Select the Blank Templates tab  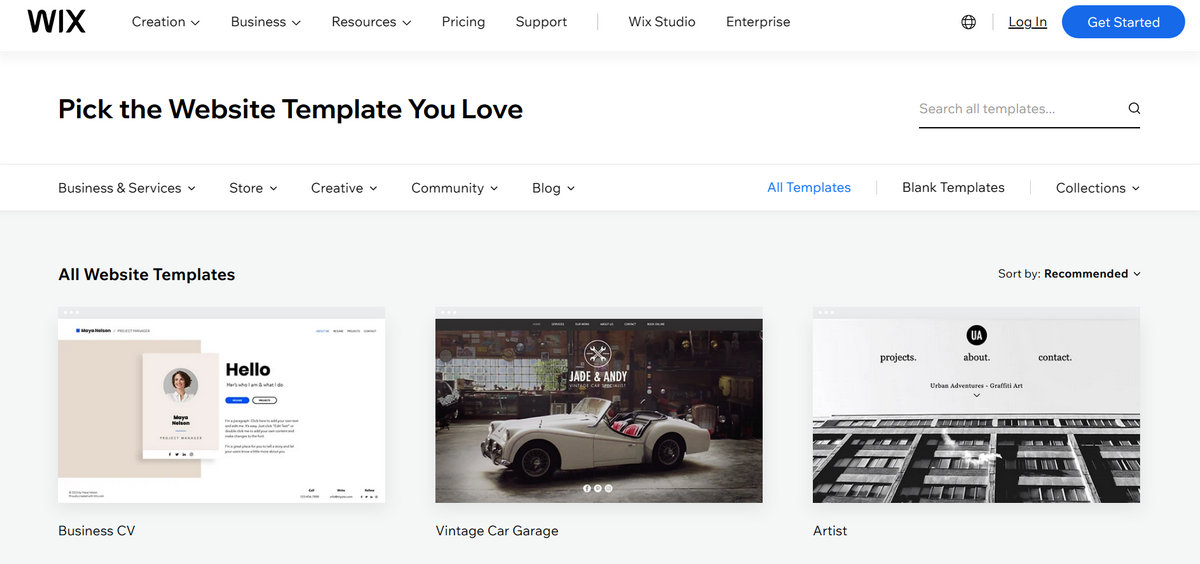pyautogui.click(x=953, y=187)
